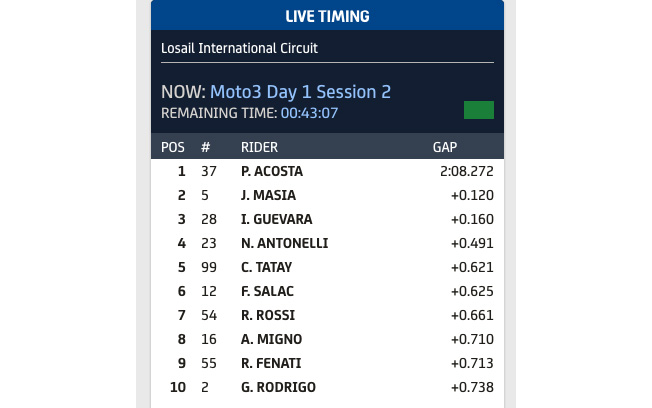Open N. Antonelli rider entry
The width and height of the screenshot is (652, 408).
click(284, 243)
